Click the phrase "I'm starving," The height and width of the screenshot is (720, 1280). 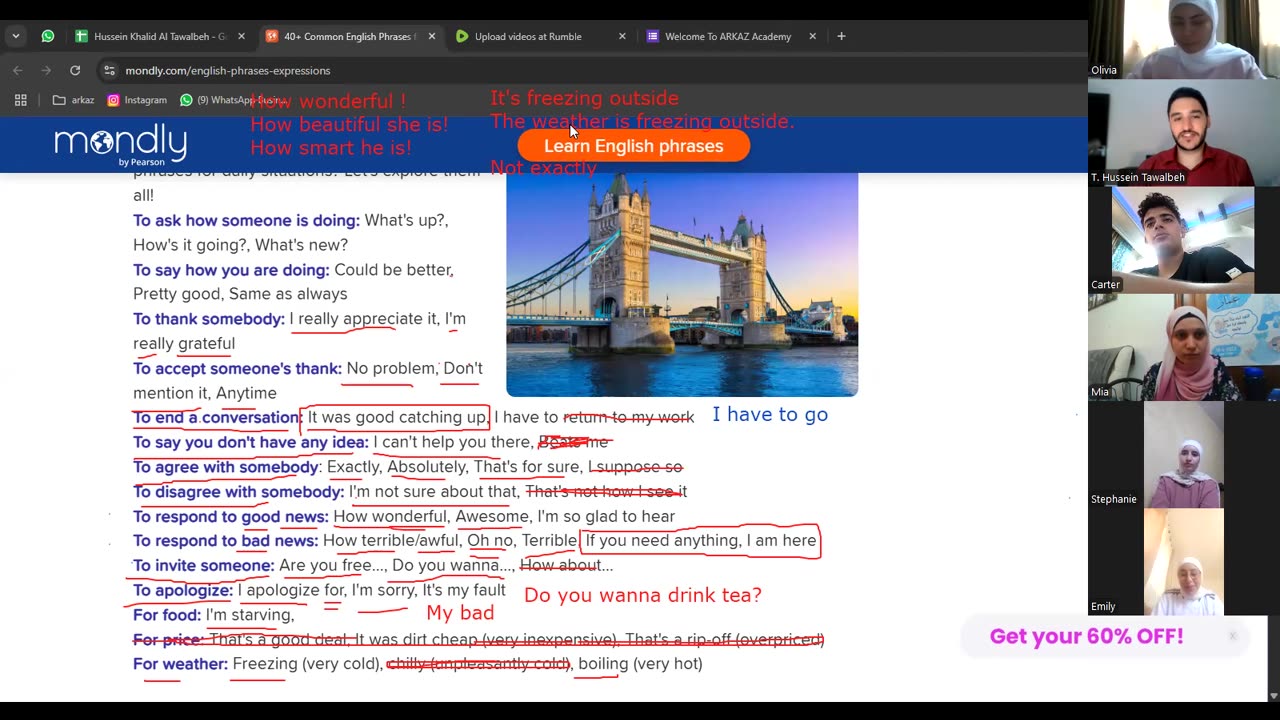click(x=250, y=615)
